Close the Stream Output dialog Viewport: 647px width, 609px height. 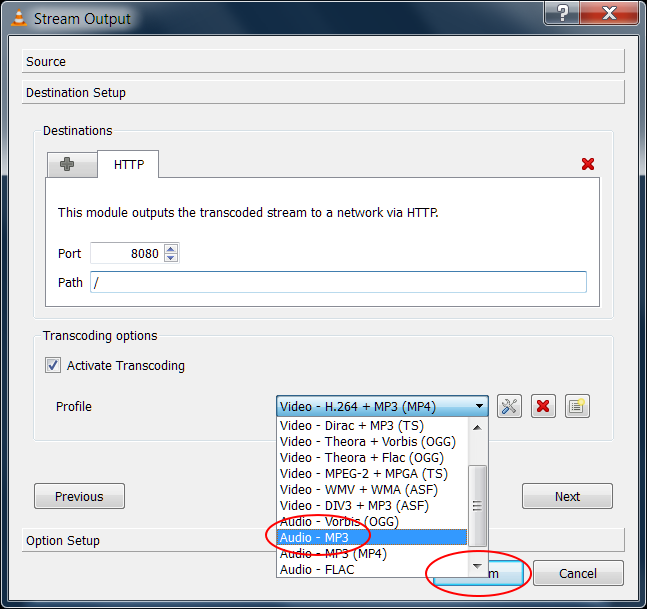coord(609,13)
